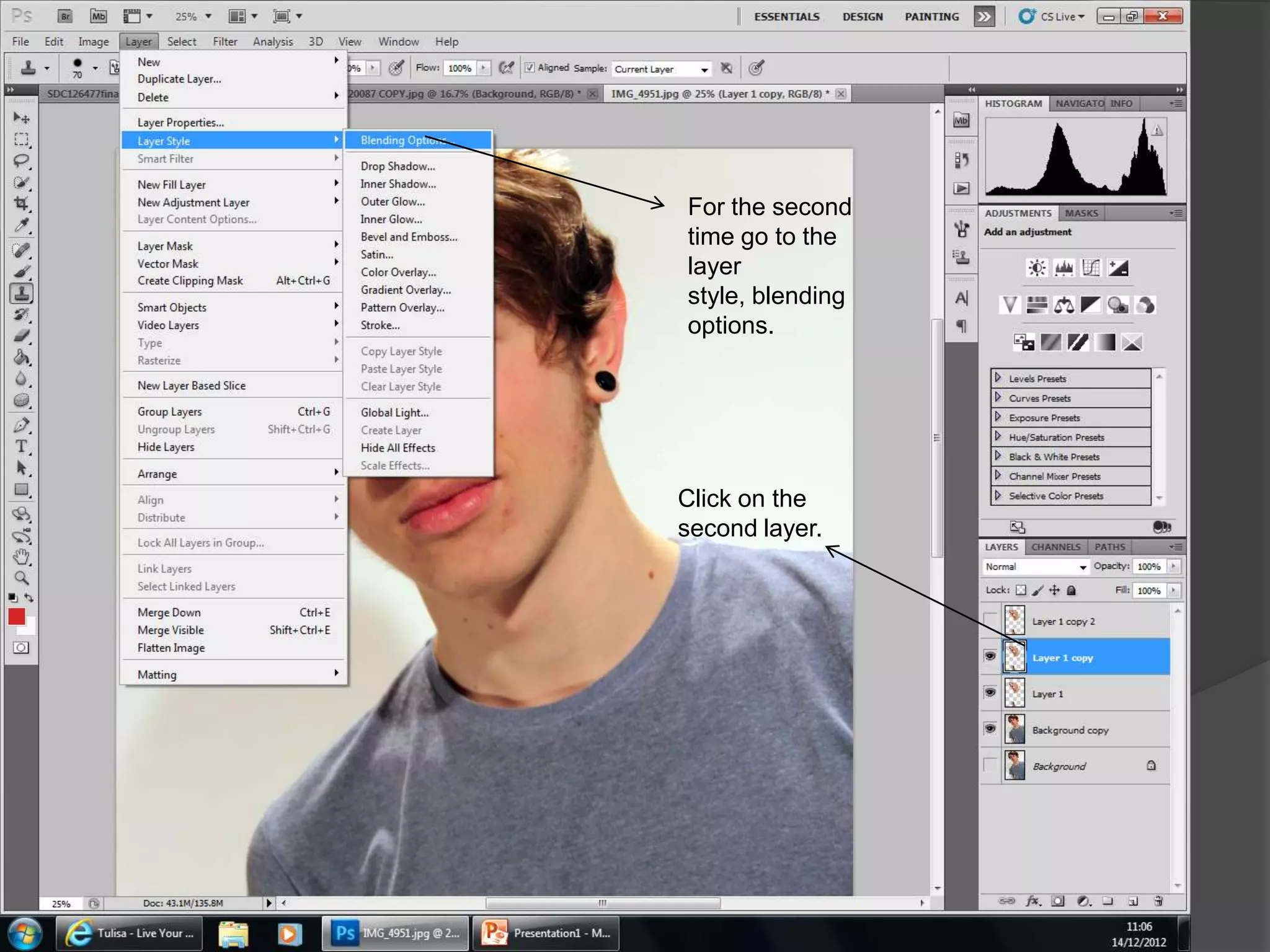This screenshot has height=952, width=1270.
Task: Open Windows Start button
Action: [x=24, y=933]
